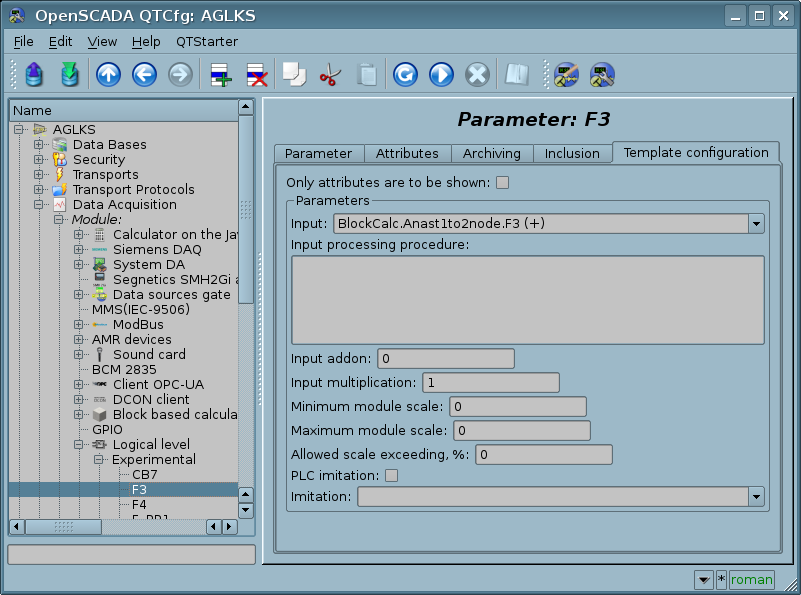Image resolution: width=801 pixels, height=595 pixels.
Task: Select the F4 parameter in the tree
Action: coord(139,504)
